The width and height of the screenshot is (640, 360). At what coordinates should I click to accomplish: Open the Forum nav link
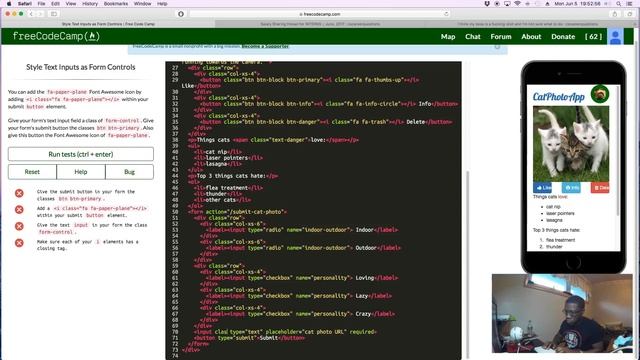click(501, 36)
